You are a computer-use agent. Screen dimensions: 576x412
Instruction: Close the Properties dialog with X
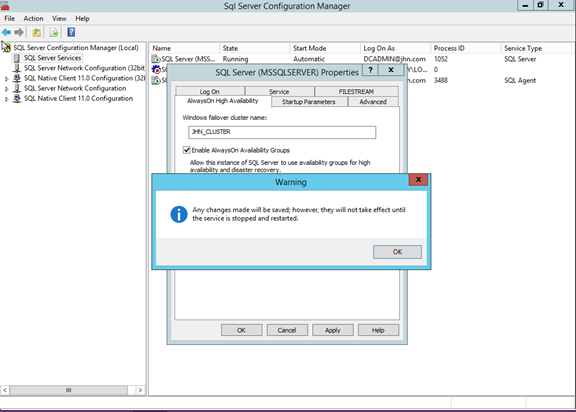(x=391, y=70)
